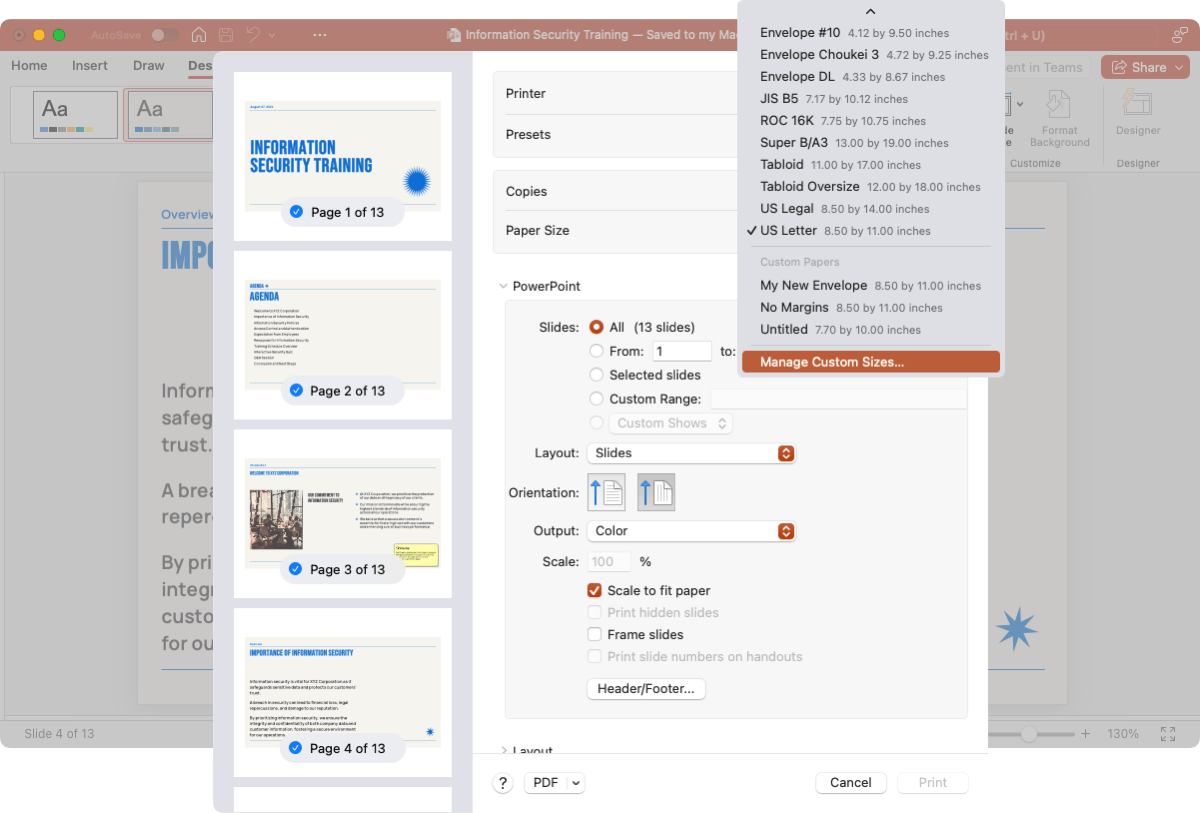The height and width of the screenshot is (813, 1200).
Task: Click the help question mark button
Action: point(503,783)
